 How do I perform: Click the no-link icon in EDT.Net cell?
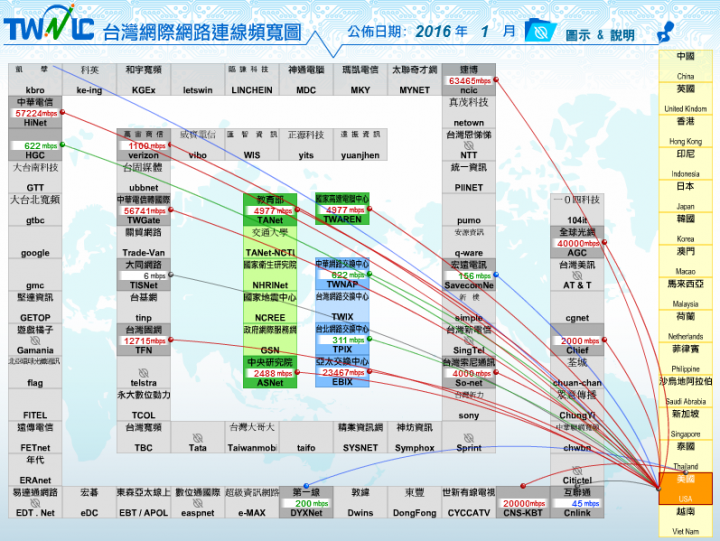point(35,503)
